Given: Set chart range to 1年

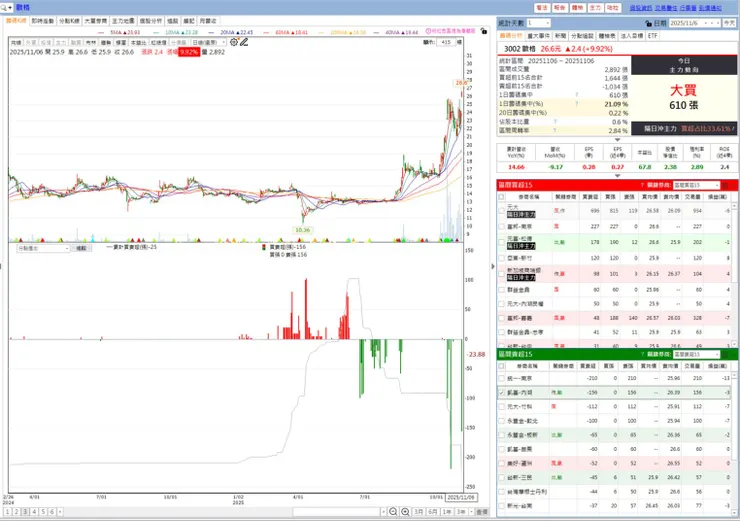Looking at the screenshot, I should pos(446,512).
